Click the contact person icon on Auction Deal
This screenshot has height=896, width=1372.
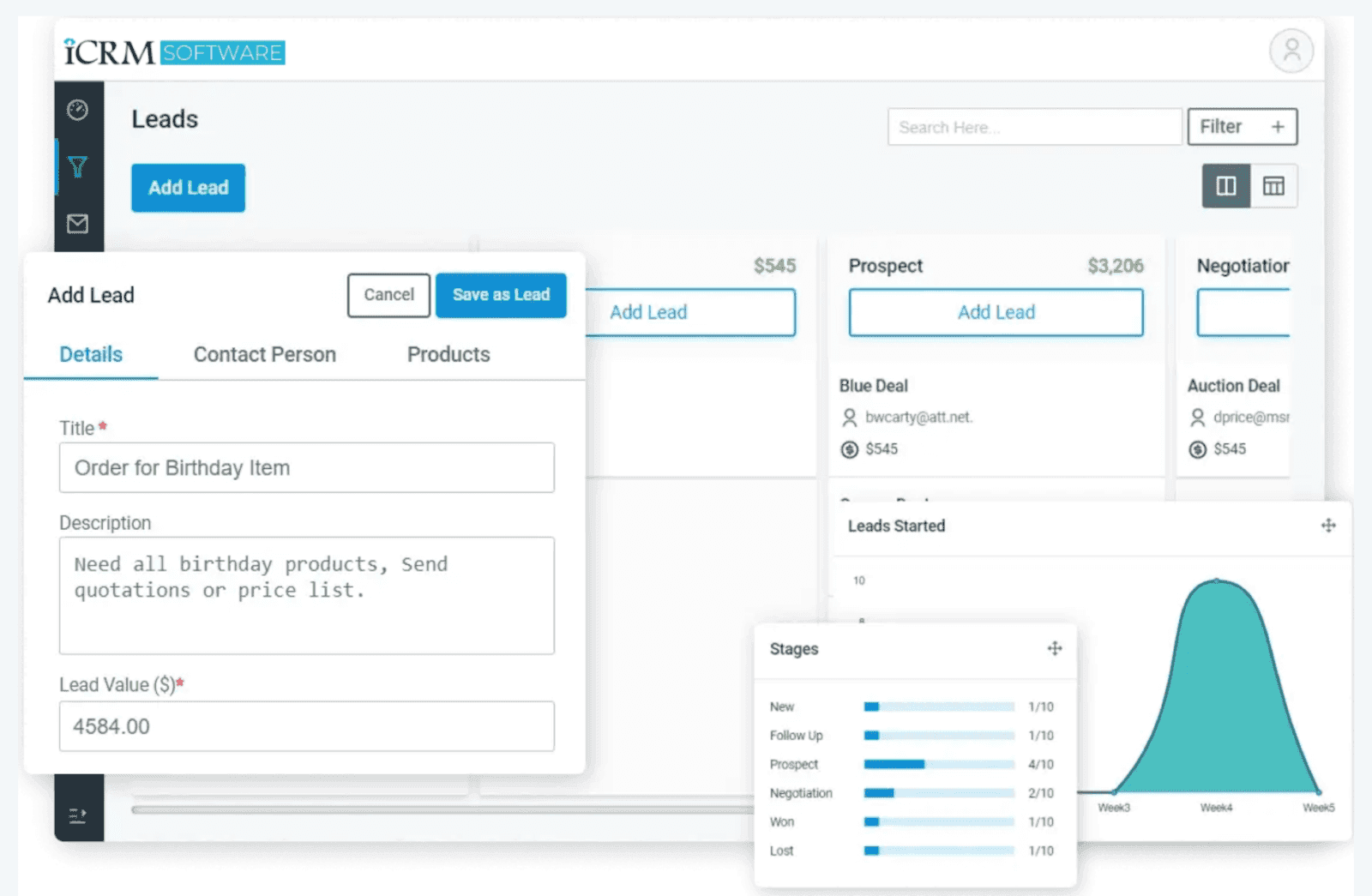pyautogui.click(x=1198, y=418)
